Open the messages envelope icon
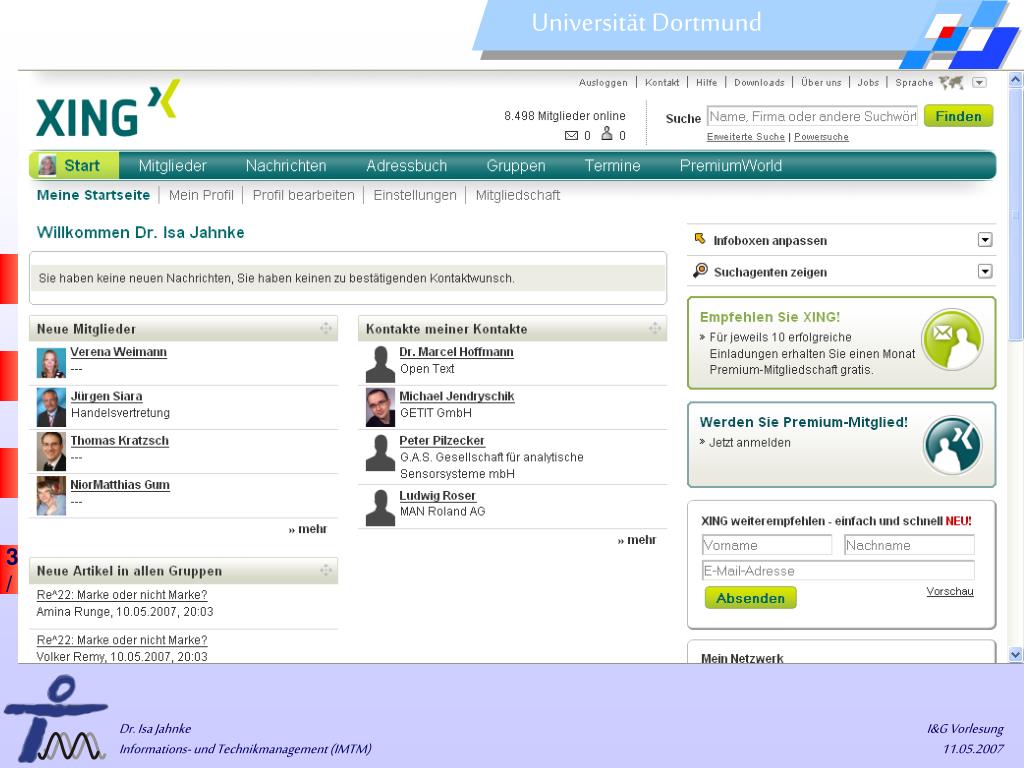The width and height of the screenshot is (1024, 768). (571, 135)
